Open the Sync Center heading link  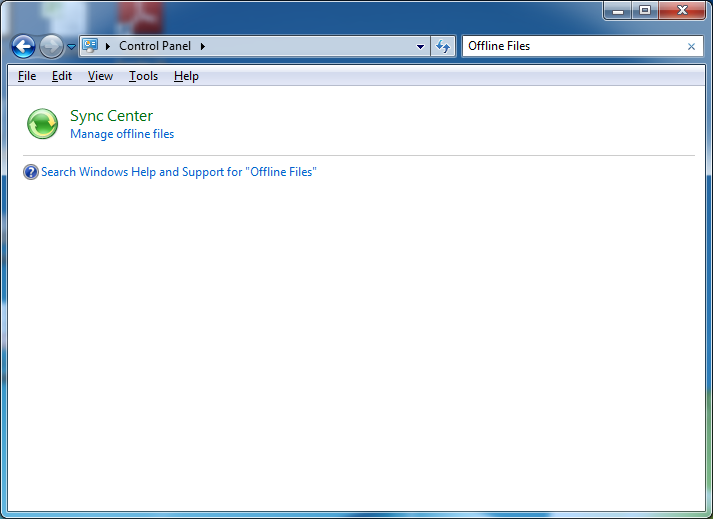coord(111,116)
